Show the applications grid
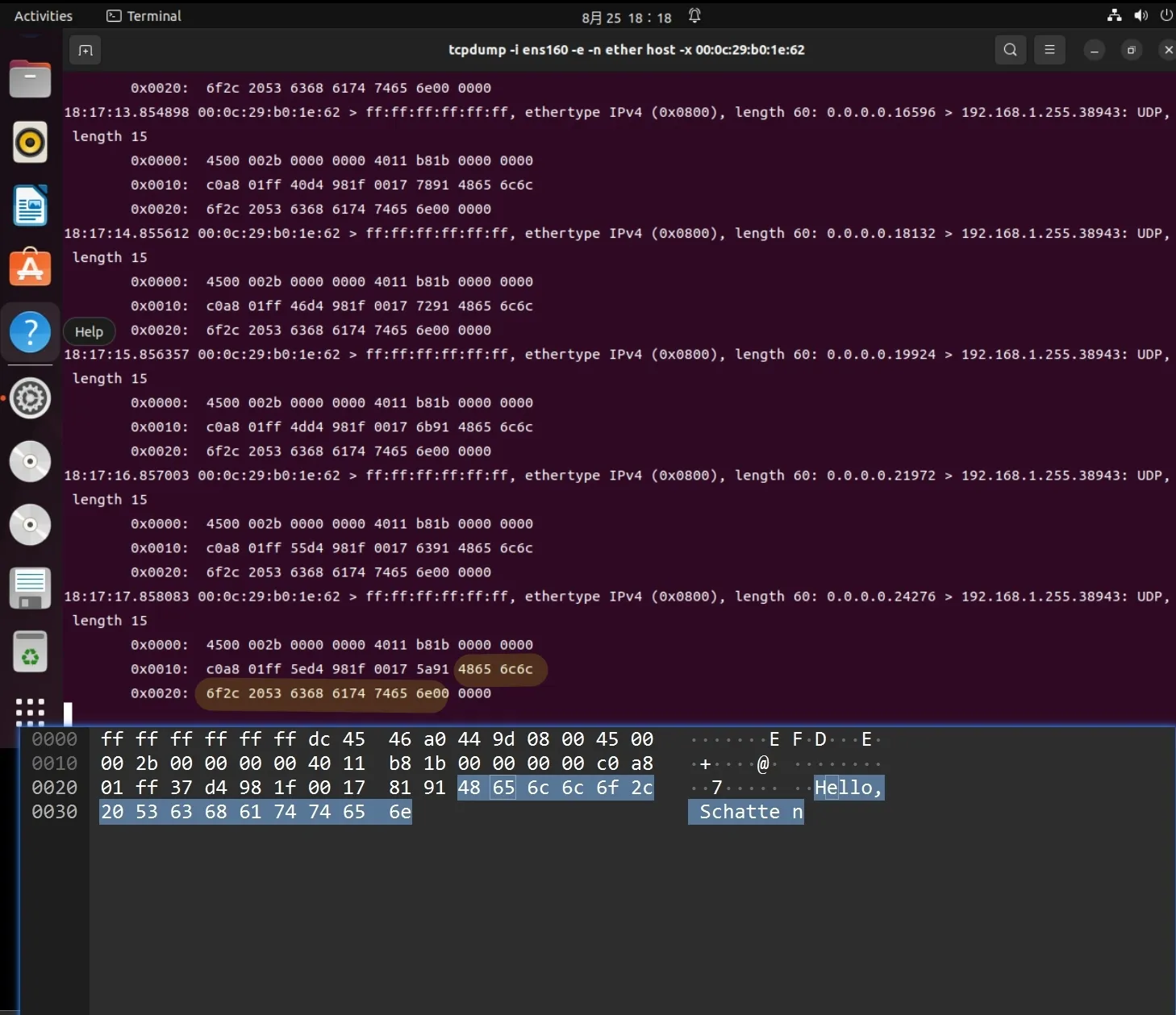This screenshot has width=1176, height=1015. click(30, 712)
